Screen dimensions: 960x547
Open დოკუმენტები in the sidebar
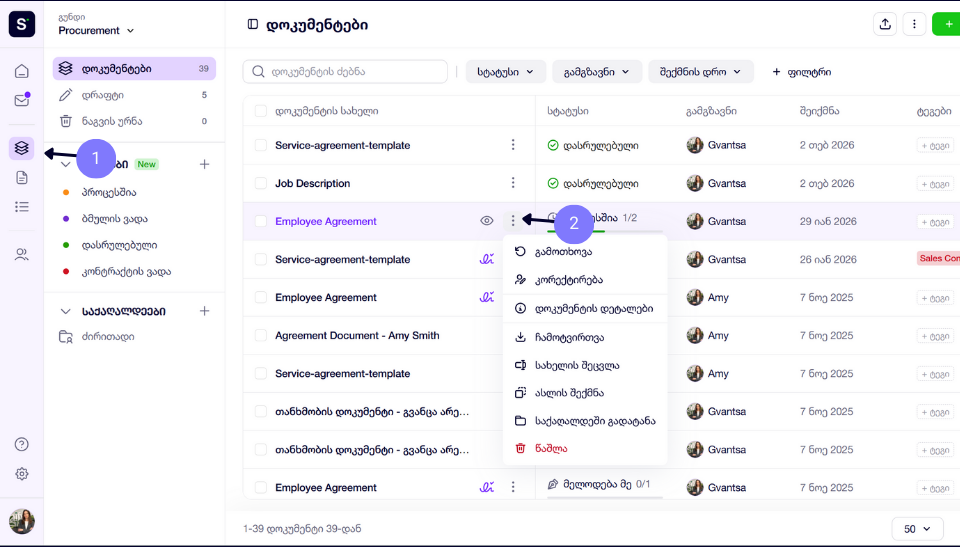coord(134,69)
